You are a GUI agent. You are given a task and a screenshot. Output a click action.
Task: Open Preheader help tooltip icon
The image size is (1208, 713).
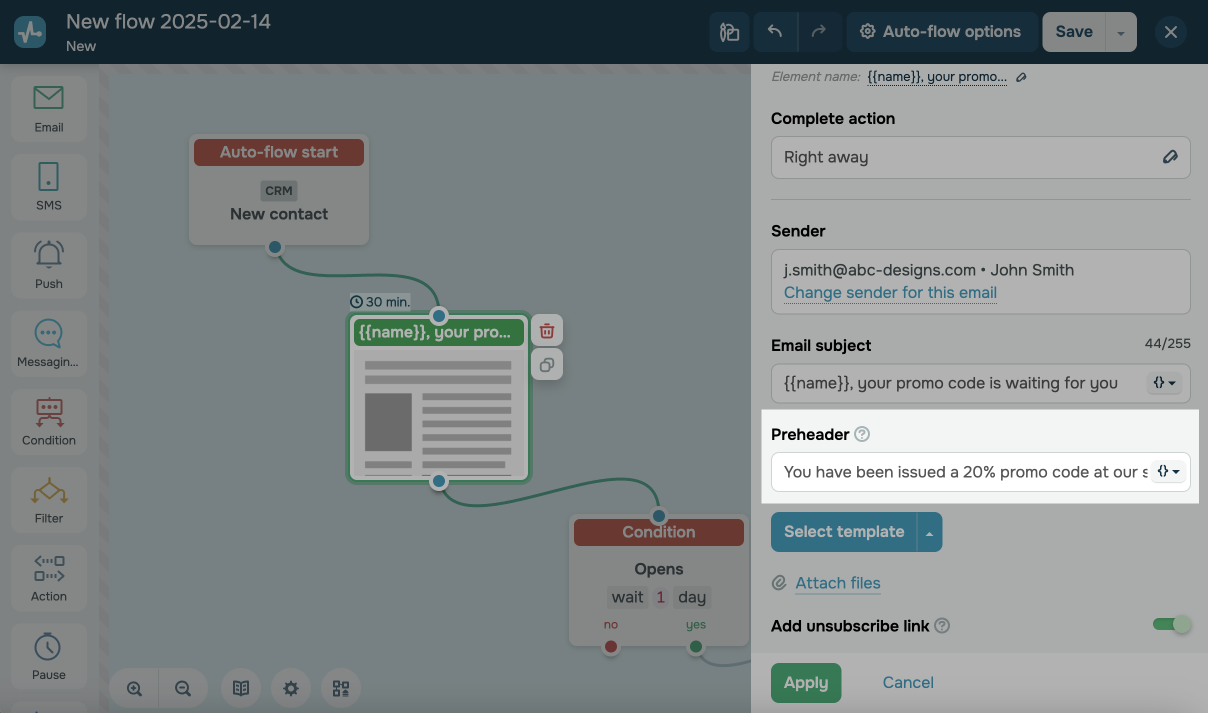coord(862,434)
